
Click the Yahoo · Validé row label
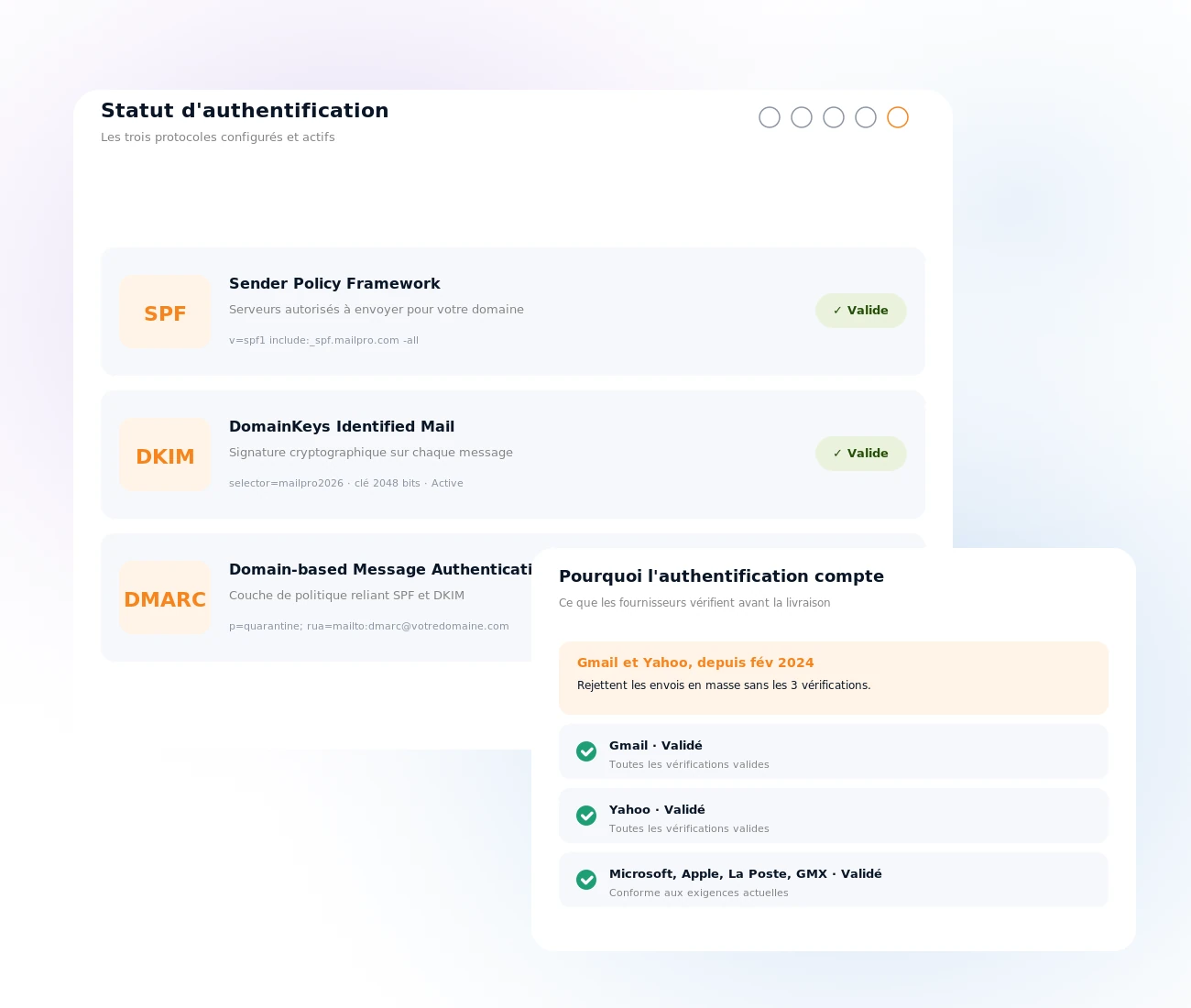(x=657, y=810)
